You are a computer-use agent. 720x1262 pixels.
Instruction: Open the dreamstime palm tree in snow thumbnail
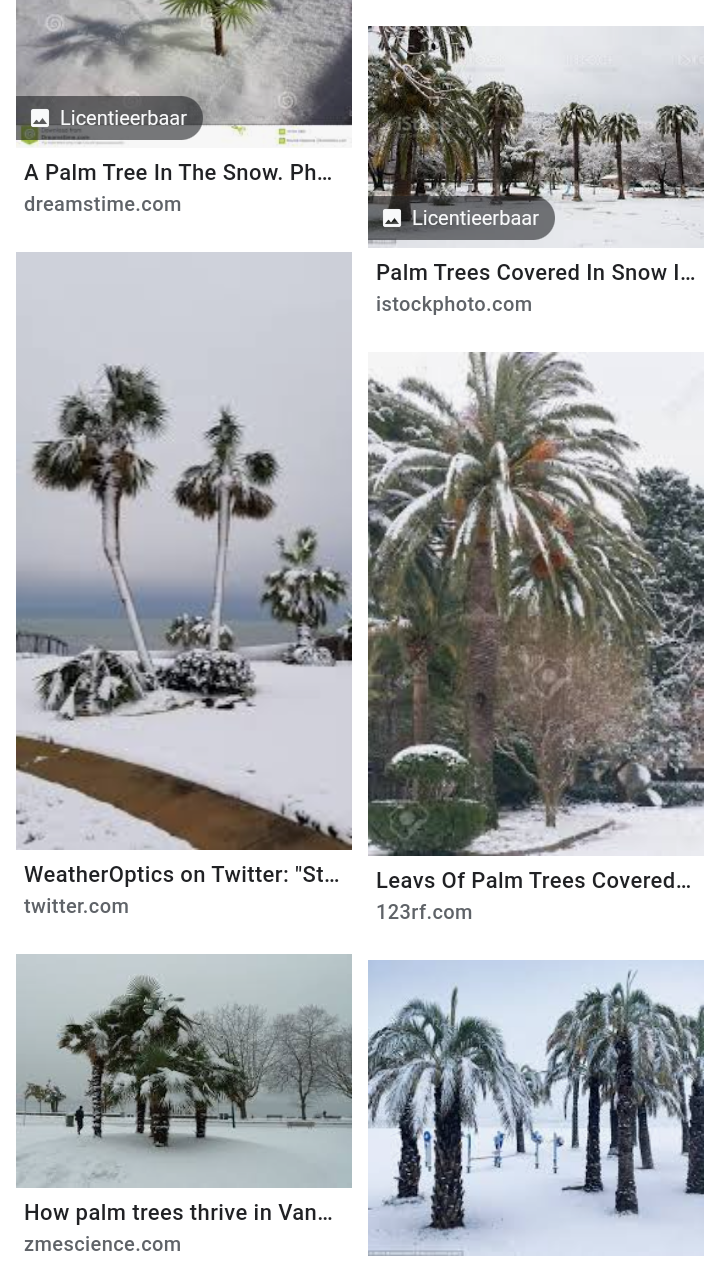[x=184, y=74]
